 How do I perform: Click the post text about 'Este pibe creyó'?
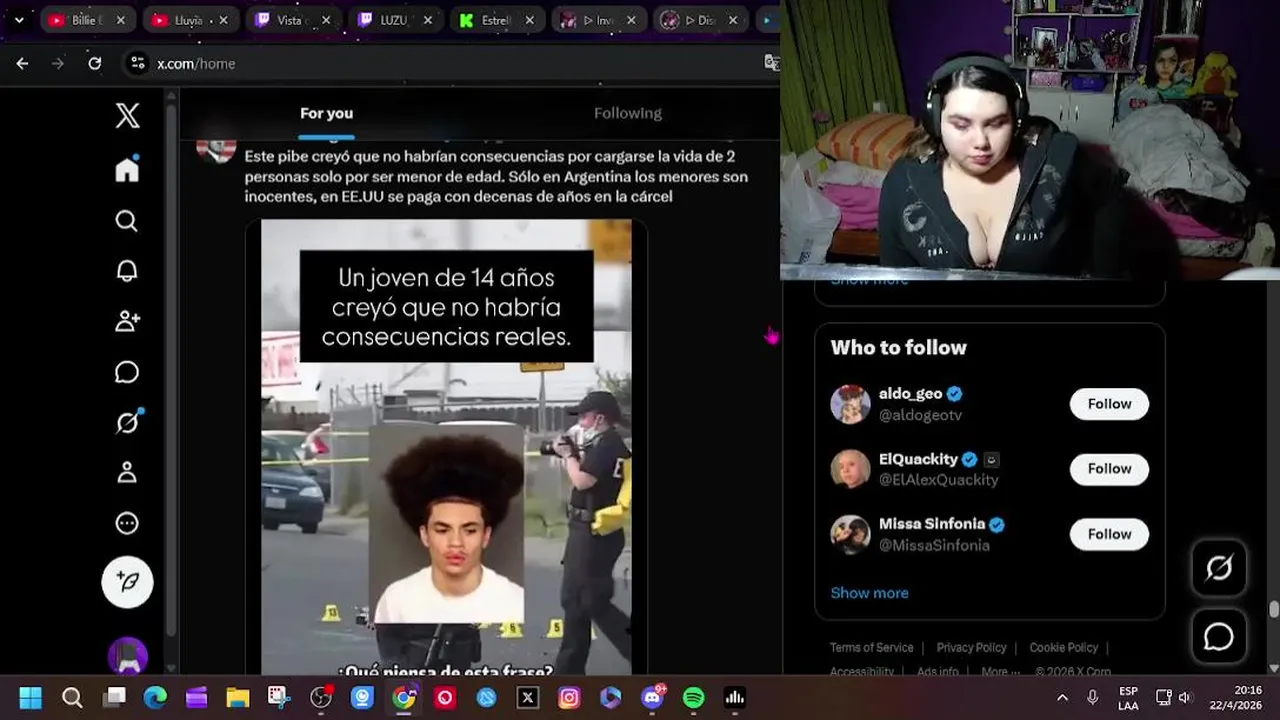[496, 176]
